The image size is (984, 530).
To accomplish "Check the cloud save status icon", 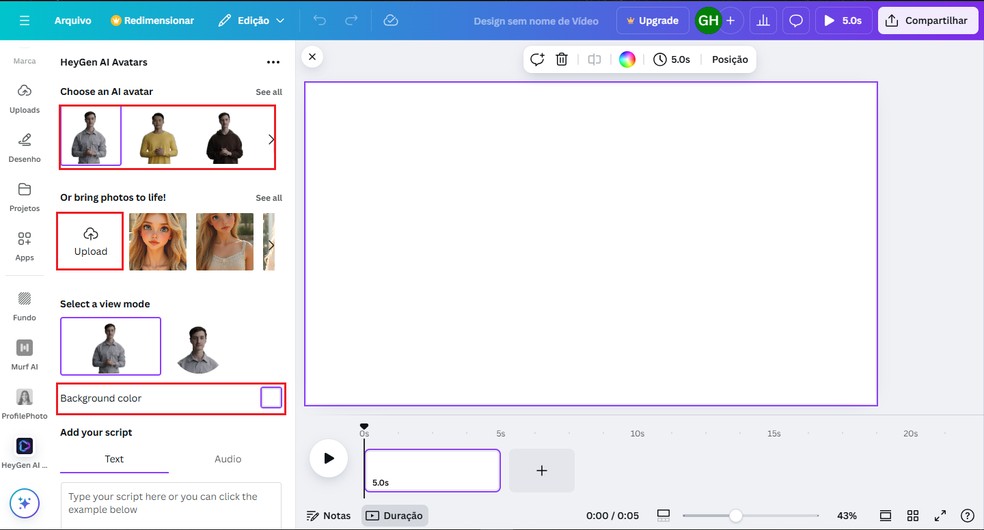I will pyautogui.click(x=390, y=21).
